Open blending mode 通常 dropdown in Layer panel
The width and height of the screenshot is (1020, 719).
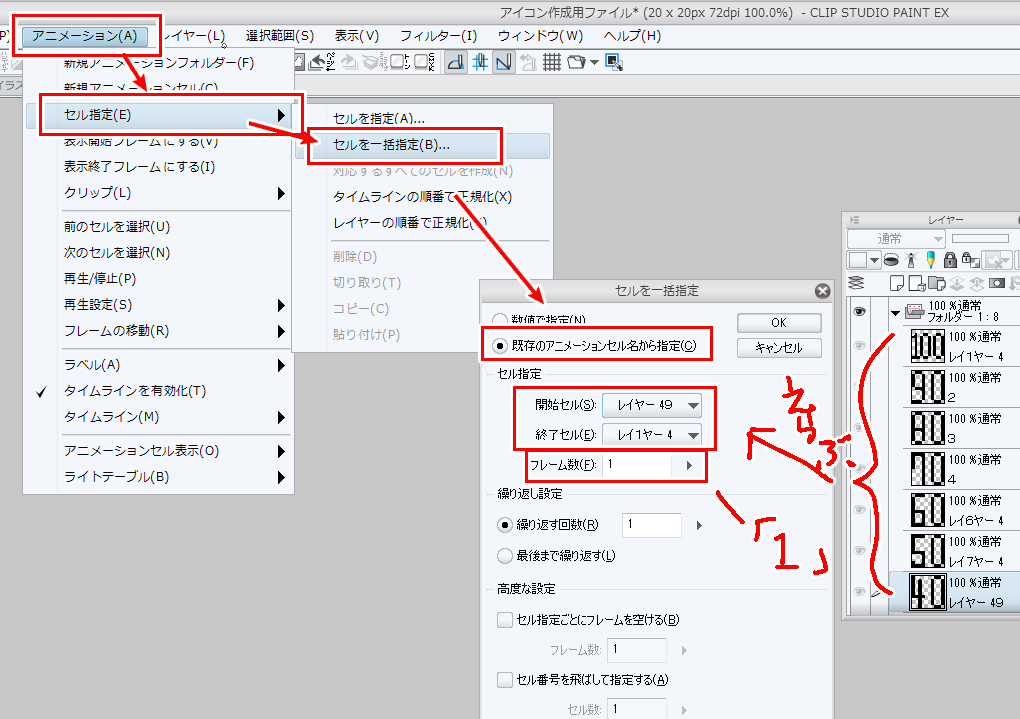pos(896,239)
